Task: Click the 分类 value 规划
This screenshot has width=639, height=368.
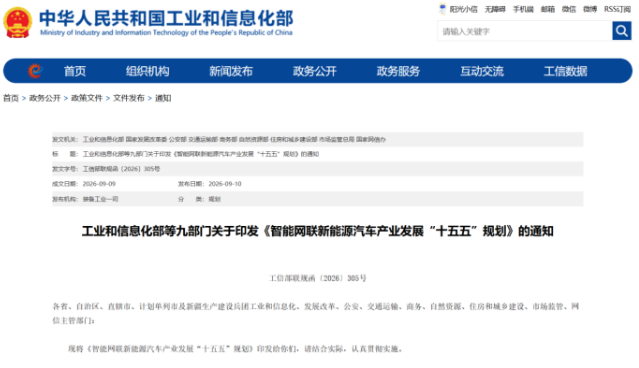Action: (x=214, y=199)
